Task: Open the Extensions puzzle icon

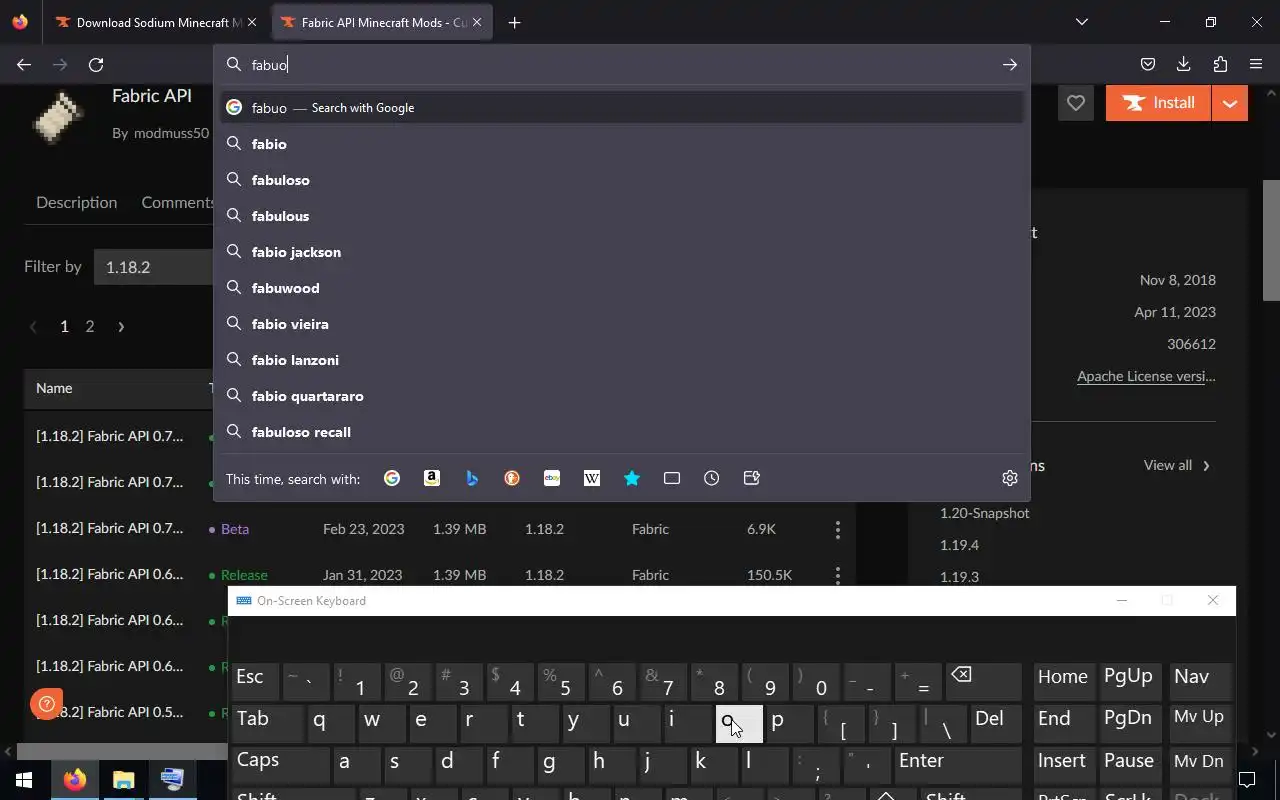Action: coord(1220,64)
